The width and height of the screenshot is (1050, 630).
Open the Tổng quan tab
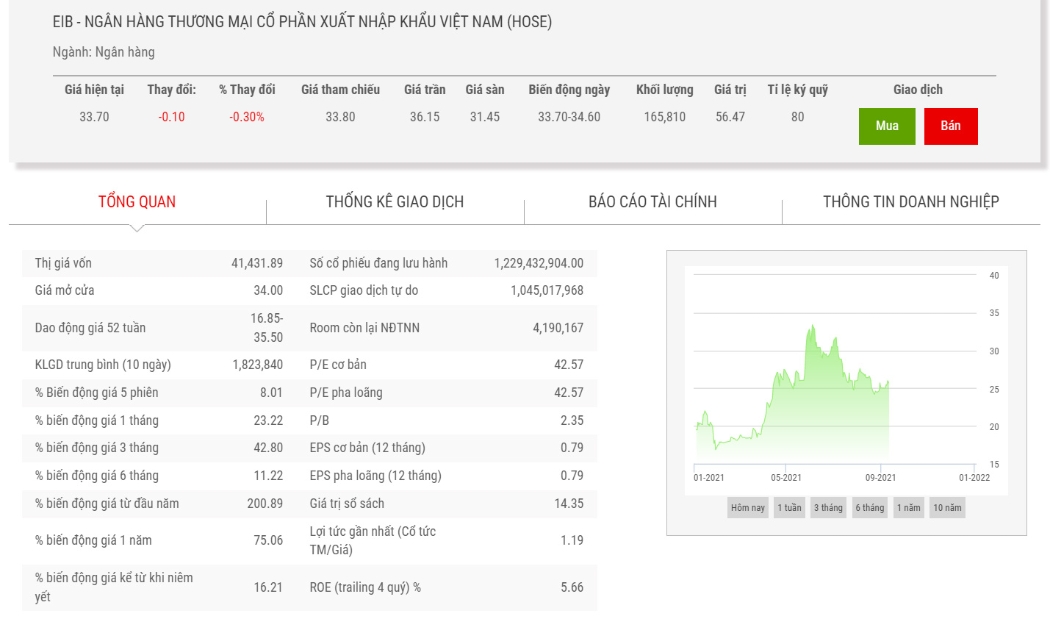pos(137,202)
